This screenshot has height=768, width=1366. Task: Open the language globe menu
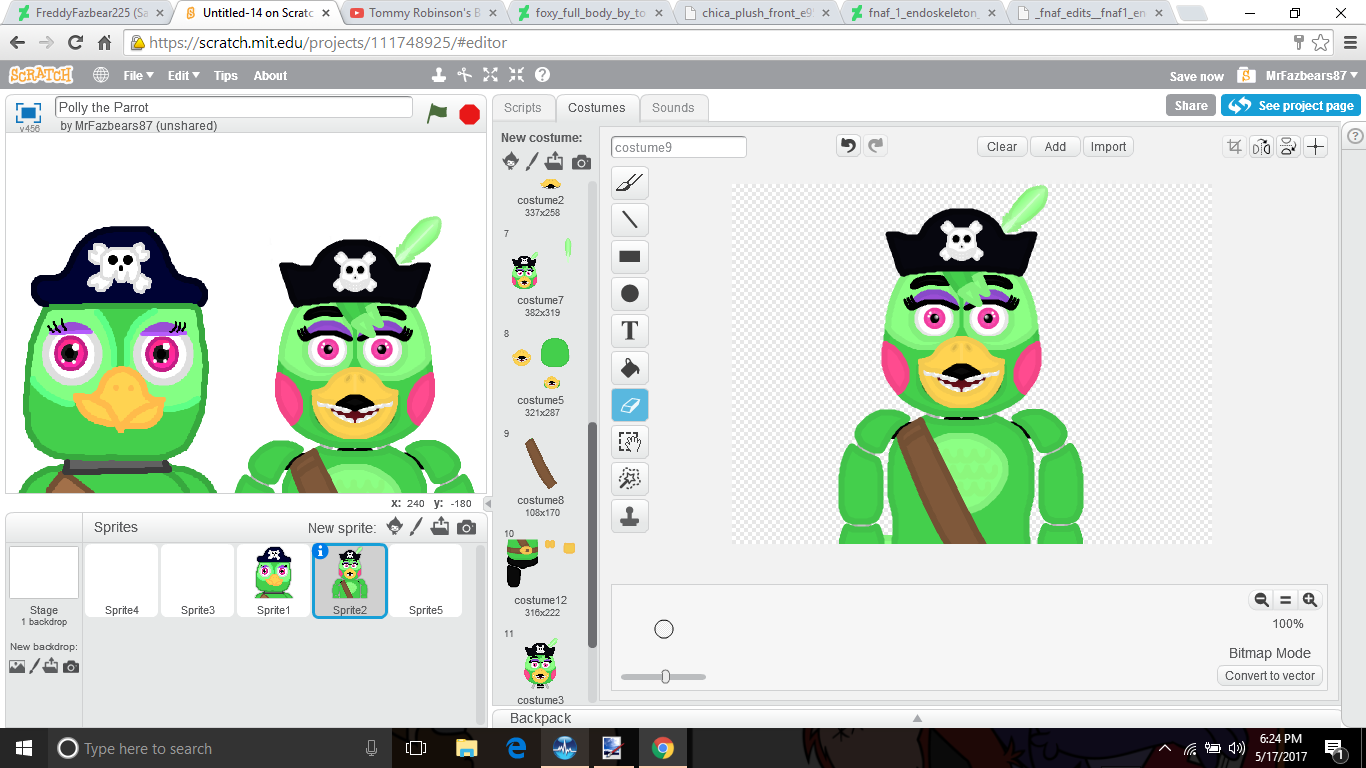tap(101, 75)
